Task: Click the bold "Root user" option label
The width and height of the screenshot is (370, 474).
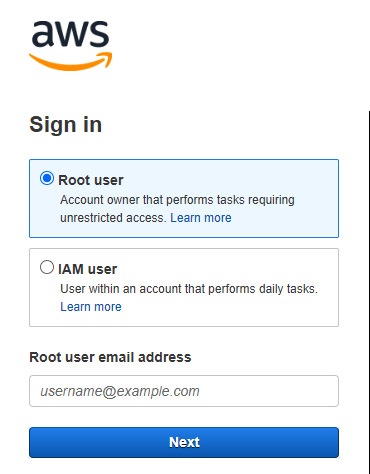Action: tap(91, 180)
